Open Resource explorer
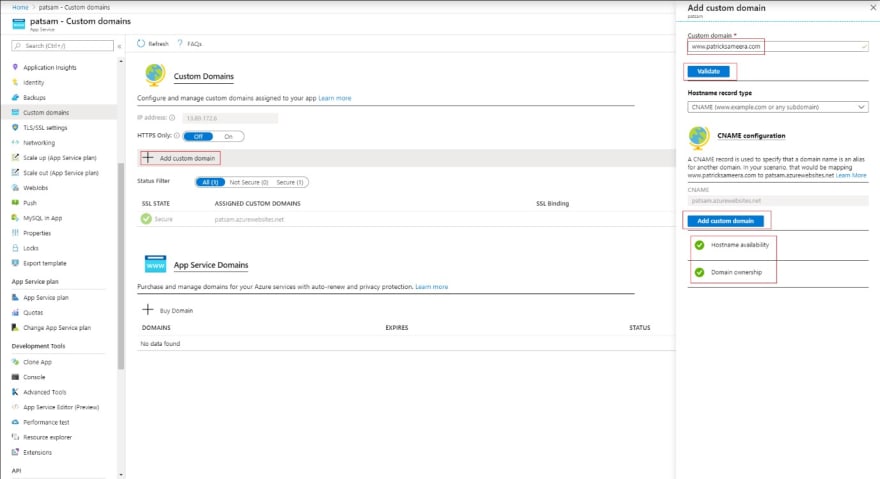 (x=47, y=437)
